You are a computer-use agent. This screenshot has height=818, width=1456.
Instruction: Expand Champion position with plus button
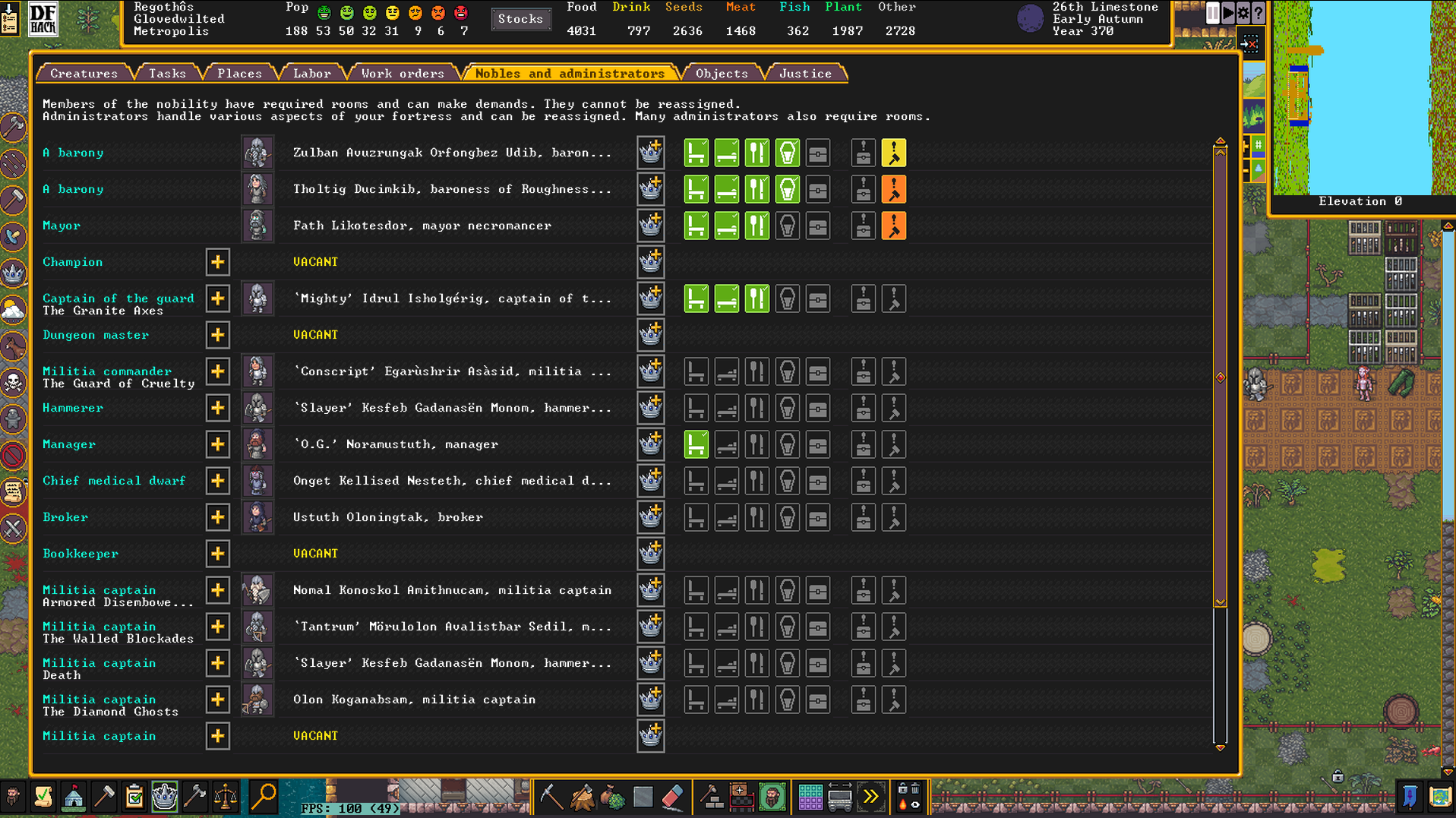click(x=218, y=262)
